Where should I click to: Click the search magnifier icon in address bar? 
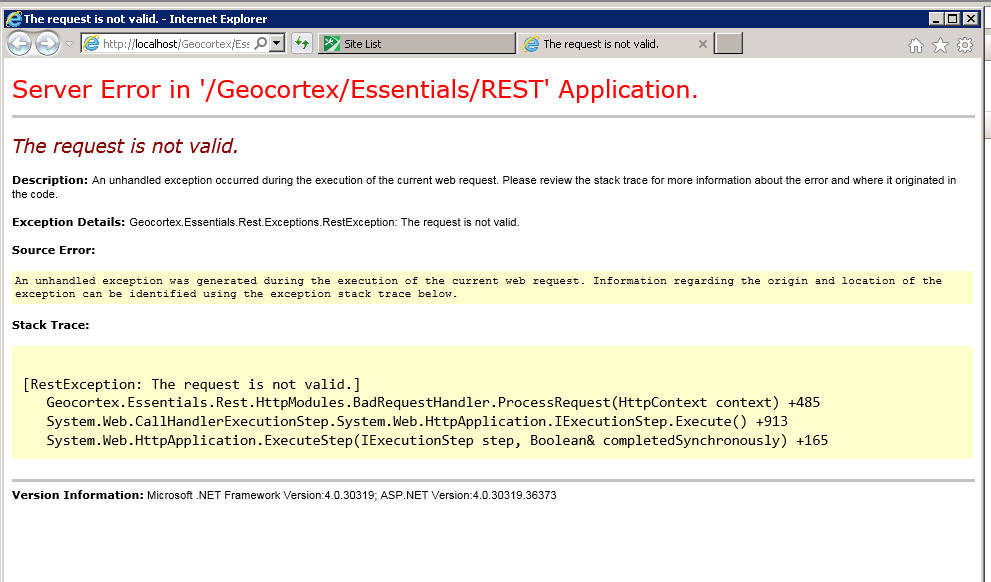[x=260, y=44]
